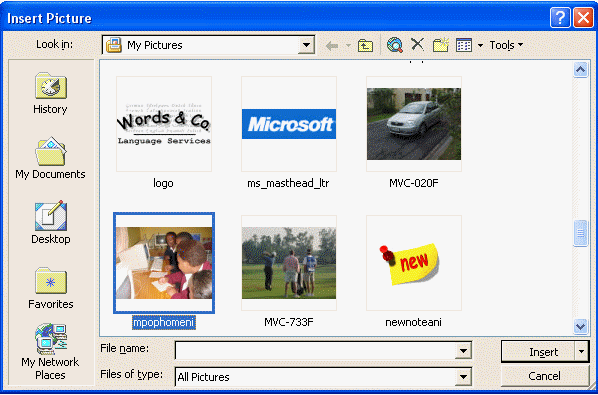Click the MVC-020F file name
Image resolution: width=598 pixels, height=395 pixels.
point(414,183)
